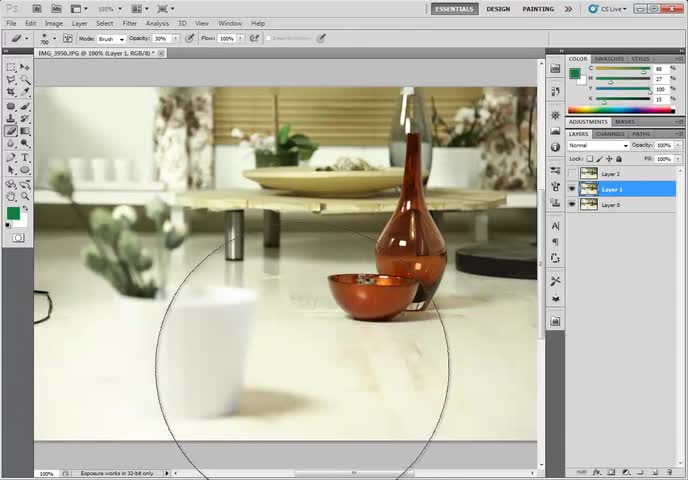Check the Erase to History checkbox

point(269,39)
